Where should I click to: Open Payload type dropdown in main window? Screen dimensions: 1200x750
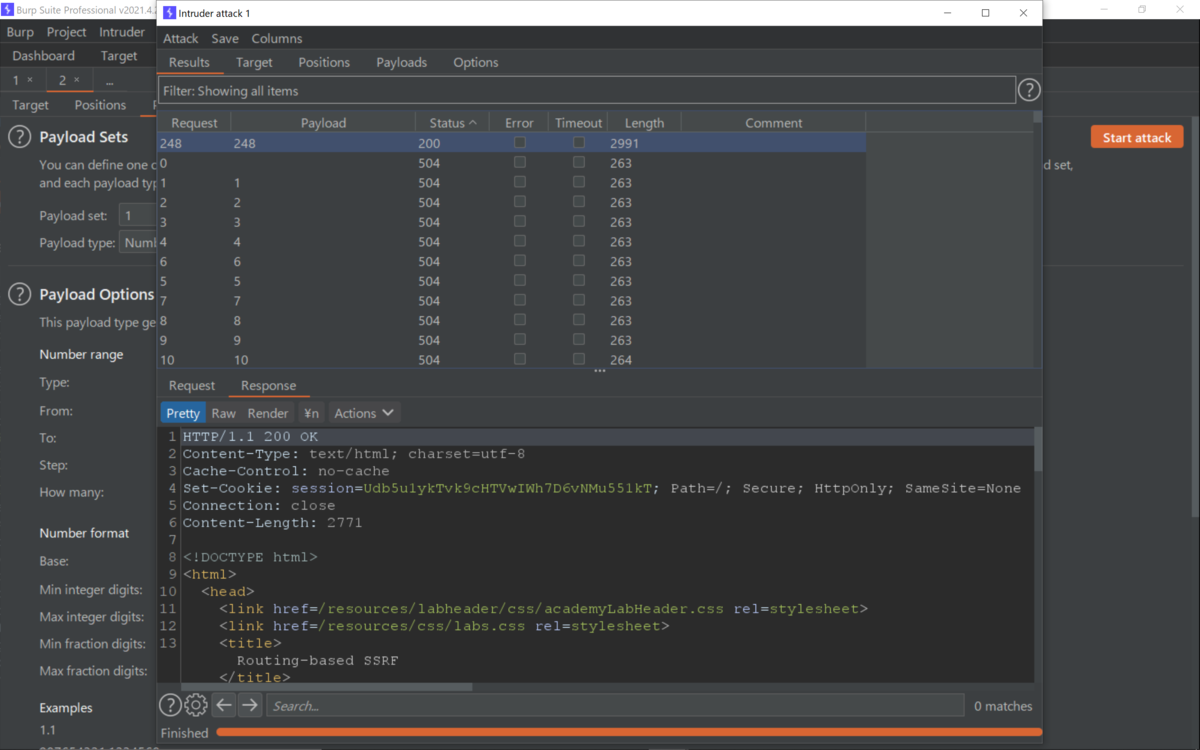point(138,243)
